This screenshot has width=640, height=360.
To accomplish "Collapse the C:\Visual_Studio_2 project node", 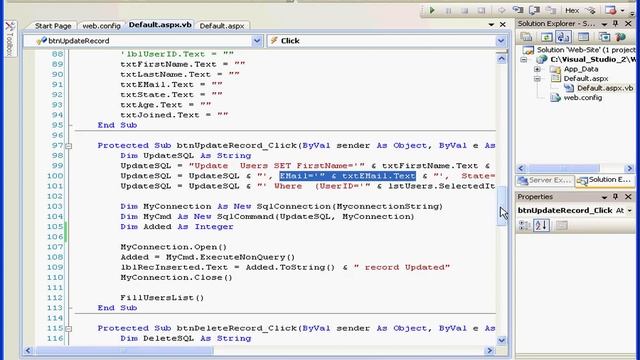I will tap(524, 60).
